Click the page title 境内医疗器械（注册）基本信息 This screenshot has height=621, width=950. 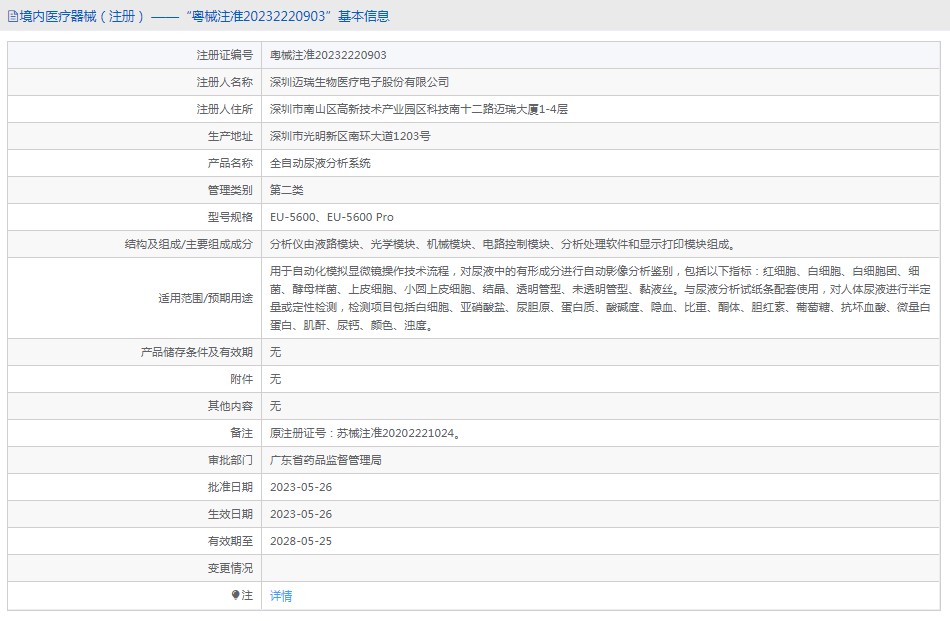tap(204, 16)
